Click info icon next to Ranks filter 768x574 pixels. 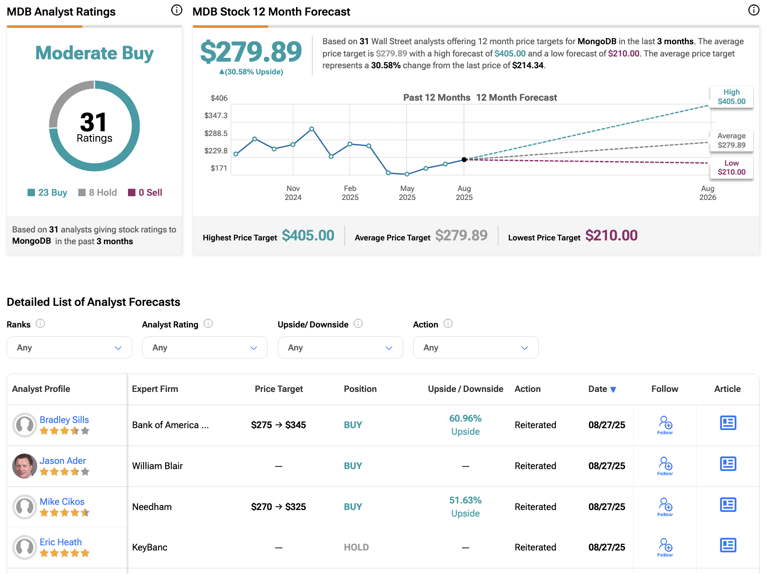41,324
